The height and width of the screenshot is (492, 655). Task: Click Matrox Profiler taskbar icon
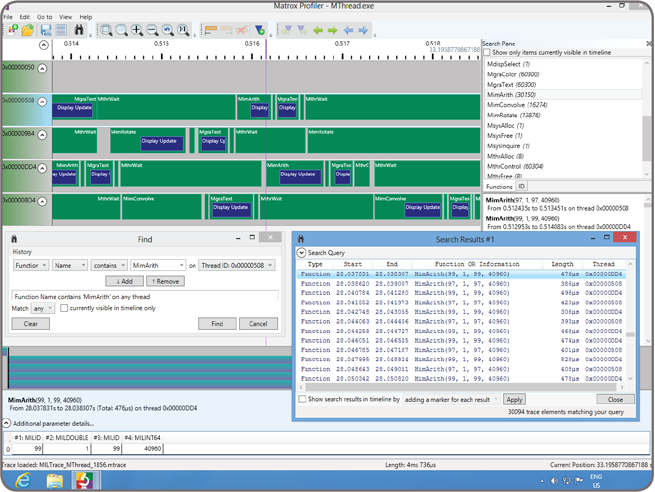(x=85, y=481)
